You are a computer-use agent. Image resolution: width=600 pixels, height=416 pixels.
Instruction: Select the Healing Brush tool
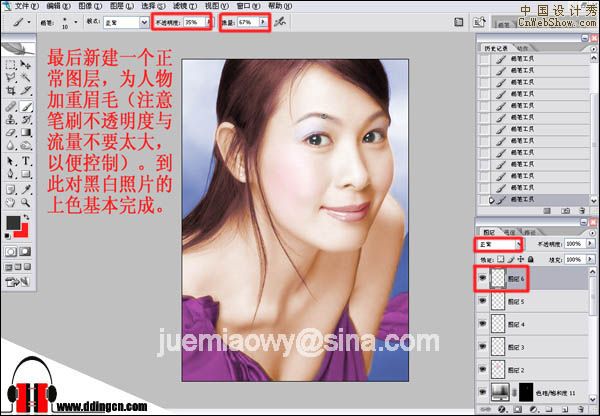pos(11,107)
